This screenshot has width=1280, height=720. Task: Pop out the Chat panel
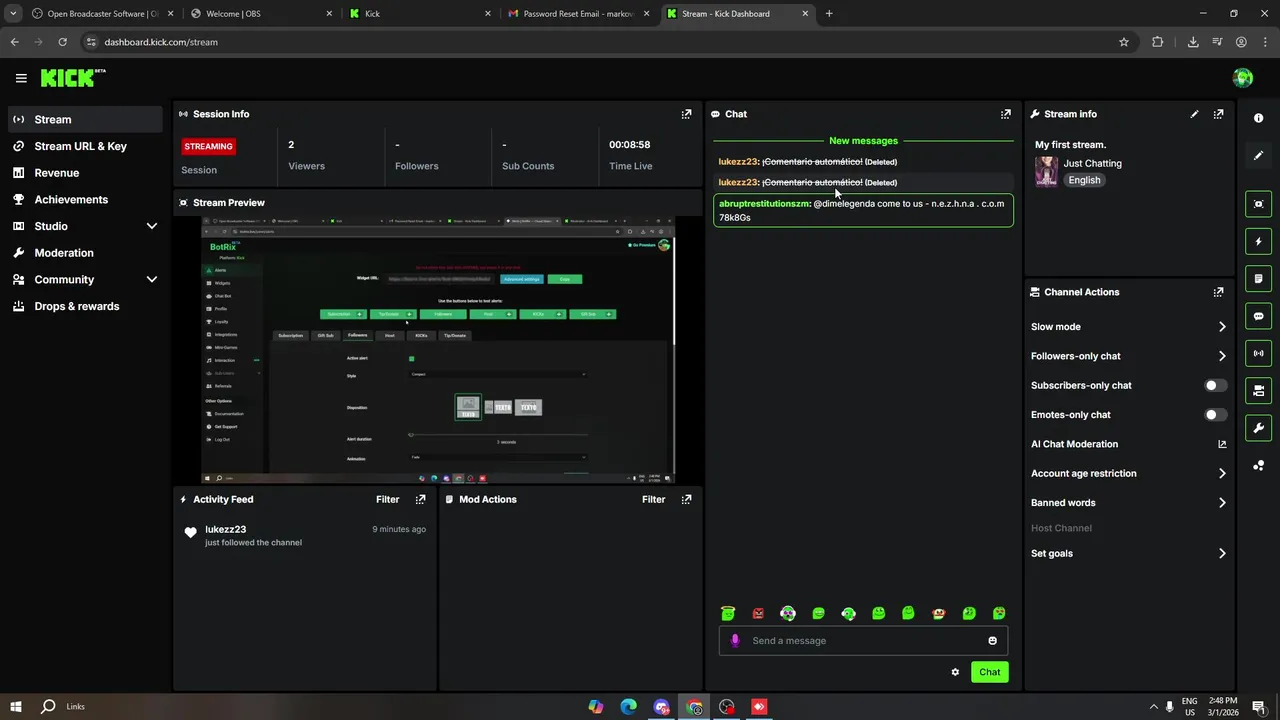pyautogui.click(x=1006, y=114)
